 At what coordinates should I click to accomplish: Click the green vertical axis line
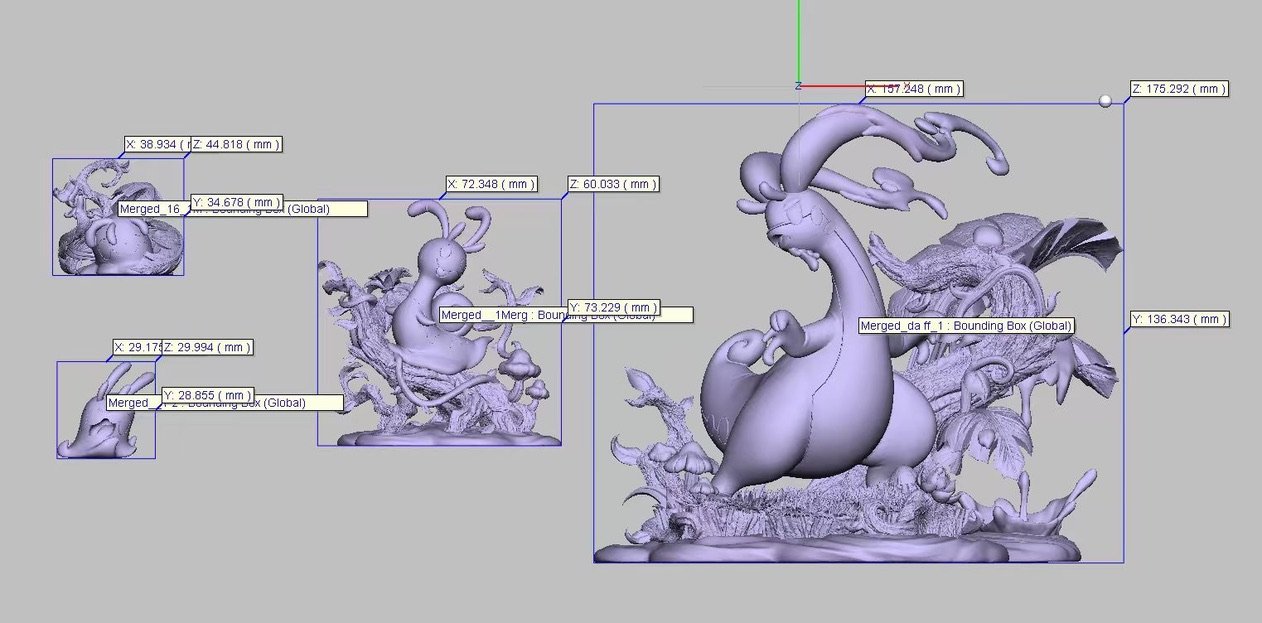pyautogui.click(x=799, y=40)
